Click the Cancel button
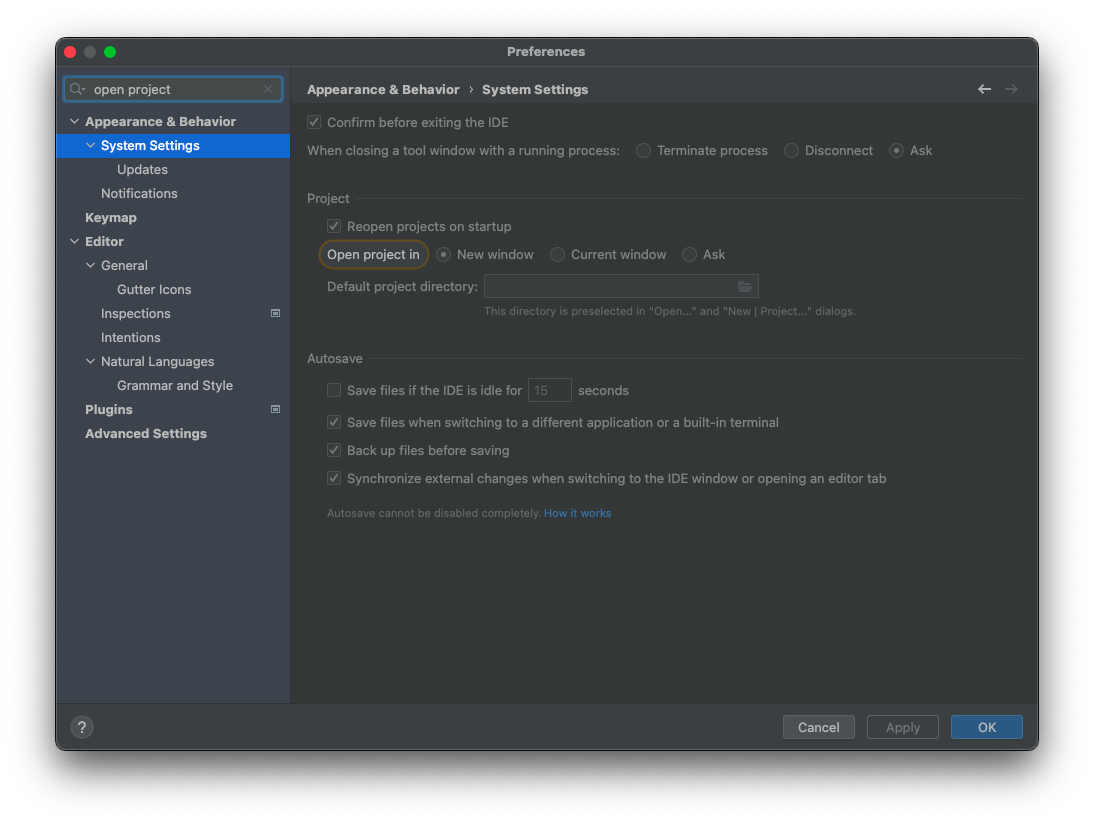This screenshot has width=1094, height=824. (x=818, y=727)
